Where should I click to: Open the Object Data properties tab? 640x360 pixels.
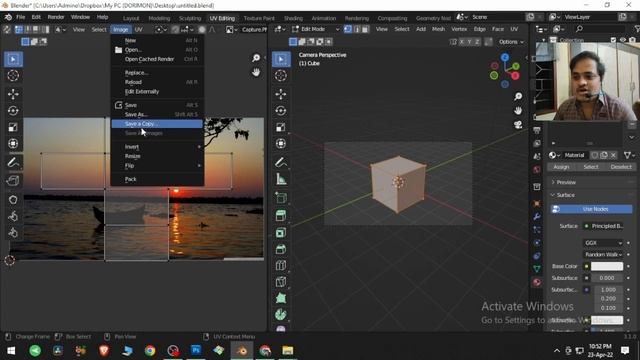[537, 269]
